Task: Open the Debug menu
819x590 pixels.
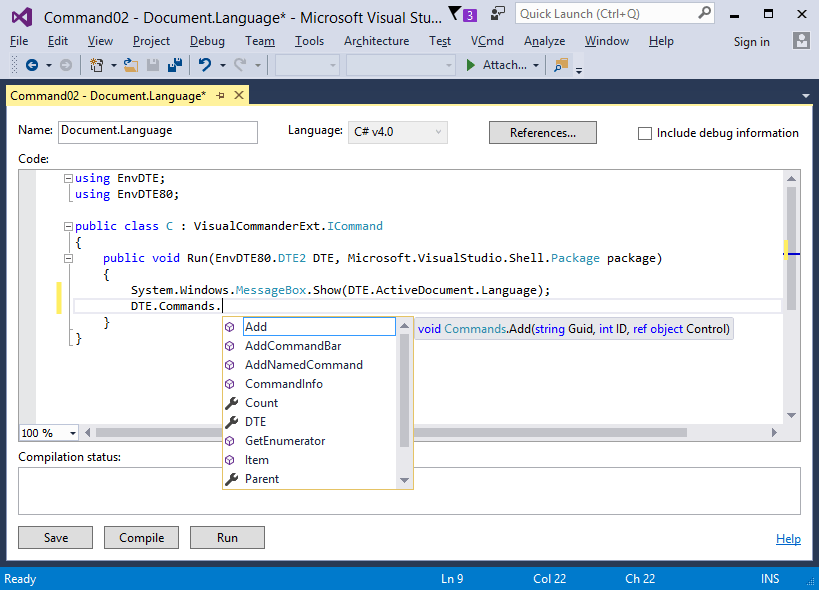Action: pyautogui.click(x=207, y=41)
